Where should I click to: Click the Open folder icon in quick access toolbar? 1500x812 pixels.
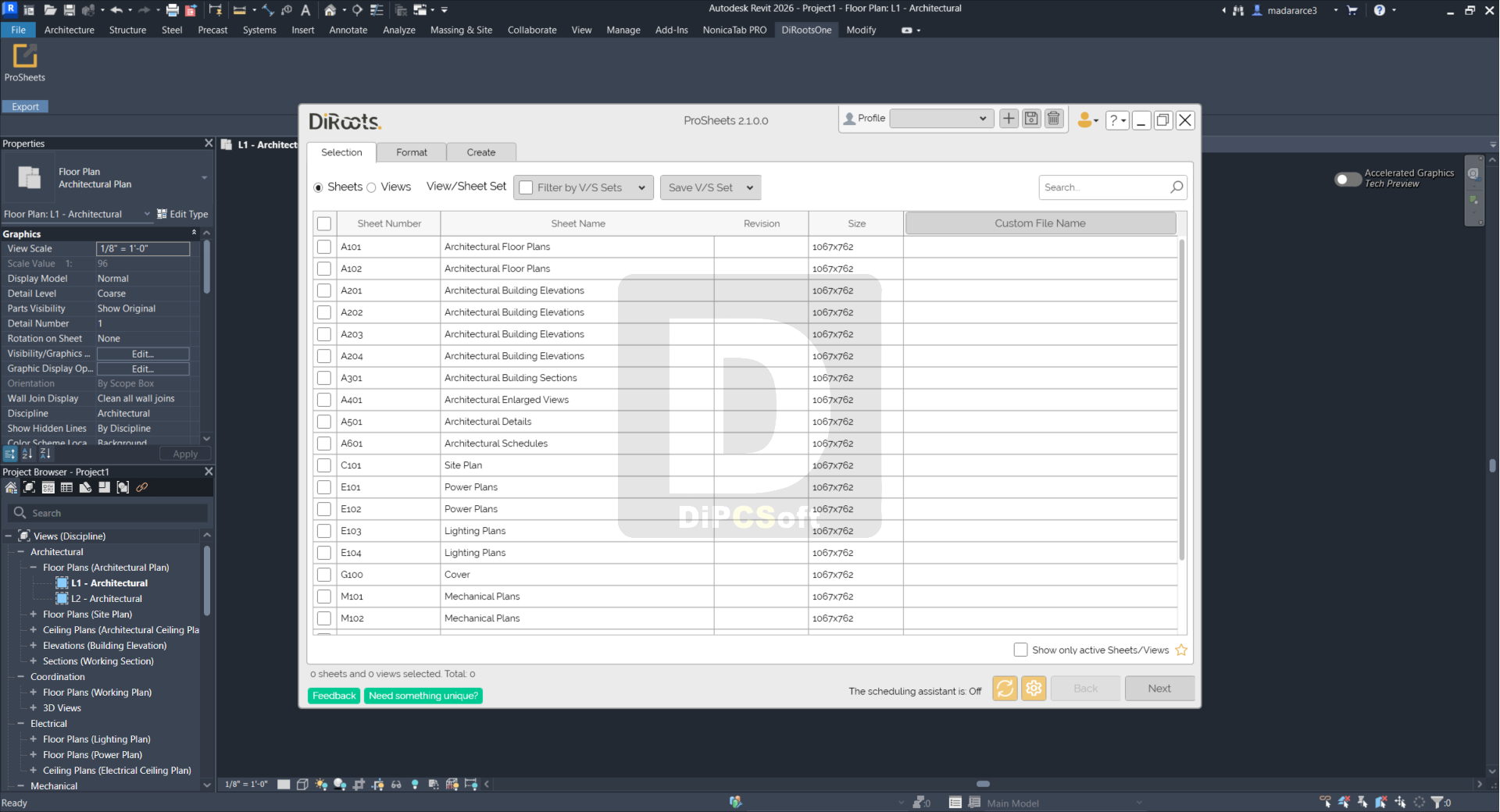click(x=50, y=10)
